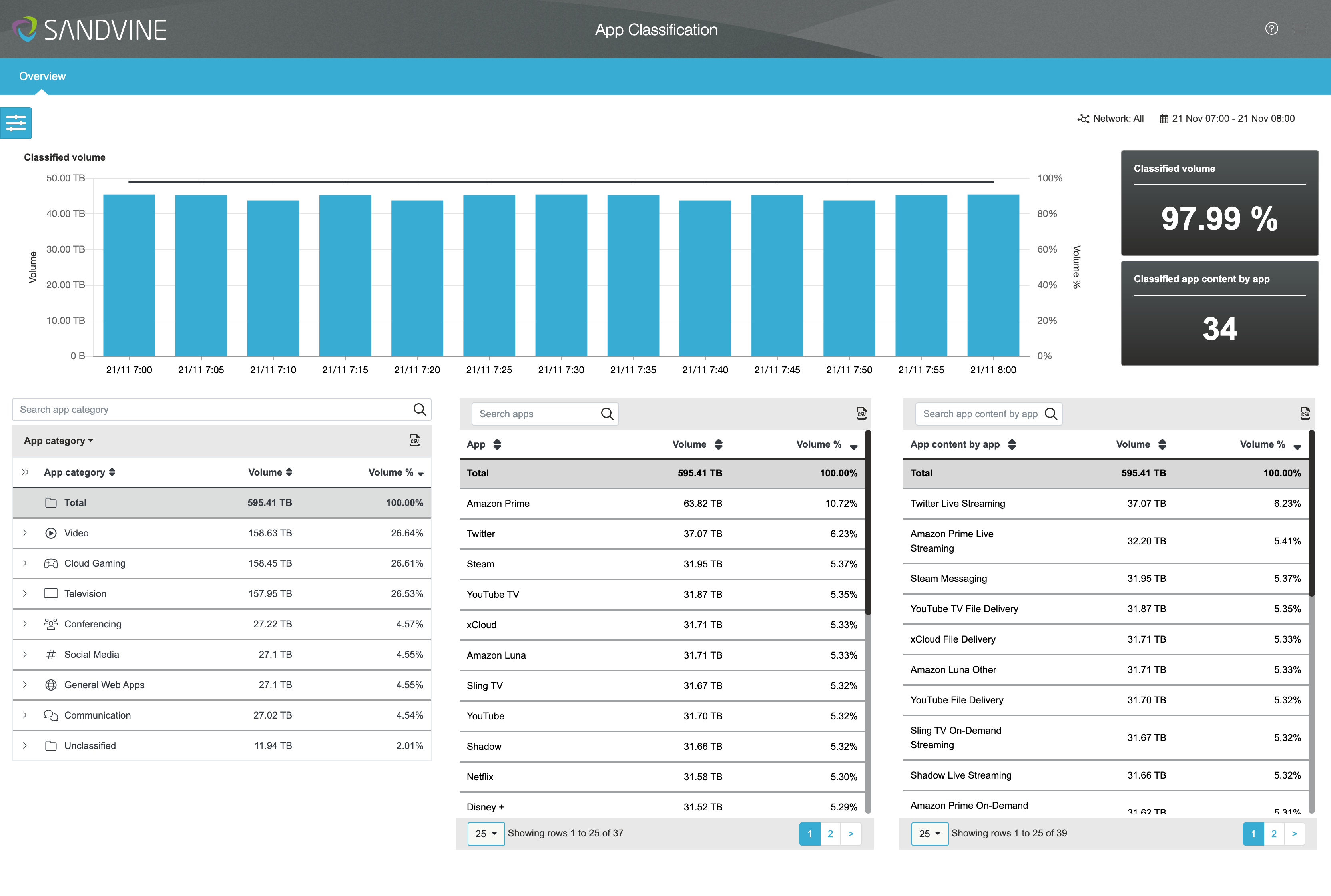
Task: Export App category table to CSV
Action: [415, 440]
